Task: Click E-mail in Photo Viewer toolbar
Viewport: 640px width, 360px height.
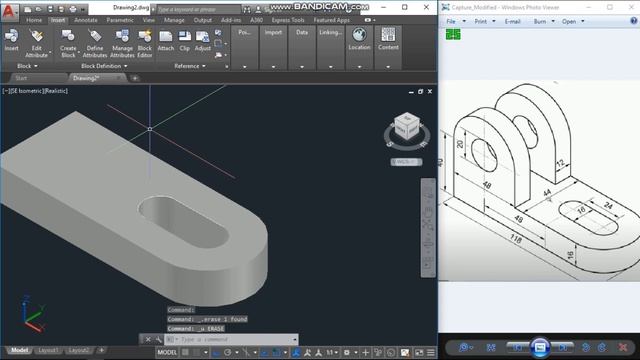Action: tap(512, 21)
